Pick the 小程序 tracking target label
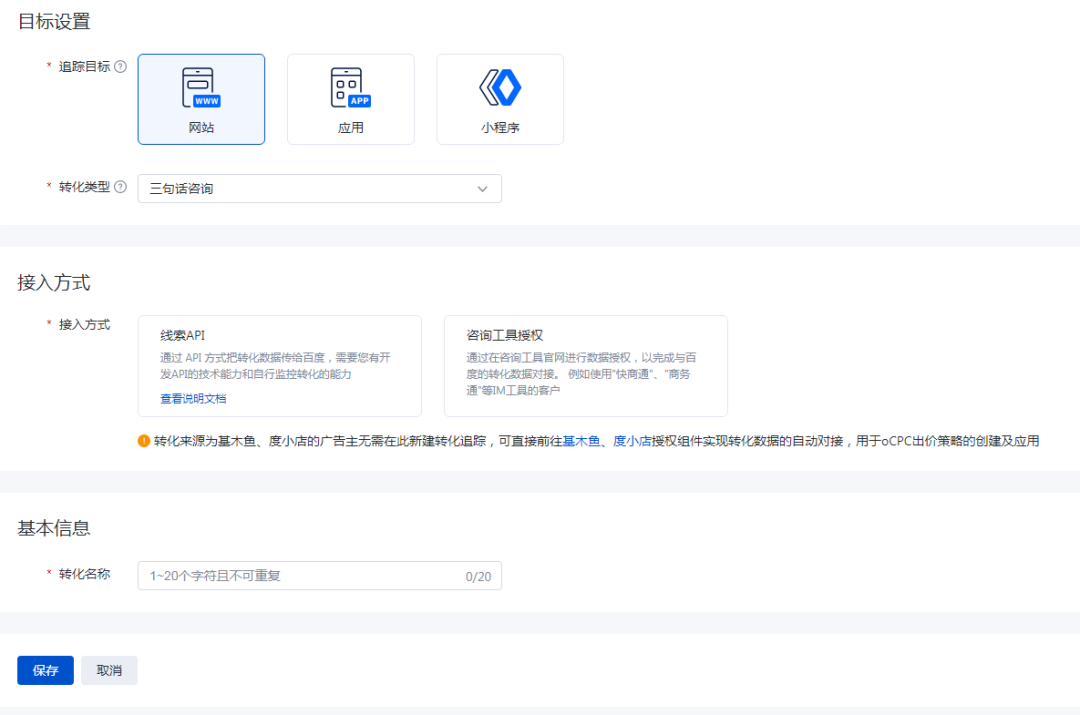This screenshot has width=1080, height=715. point(500,128)
